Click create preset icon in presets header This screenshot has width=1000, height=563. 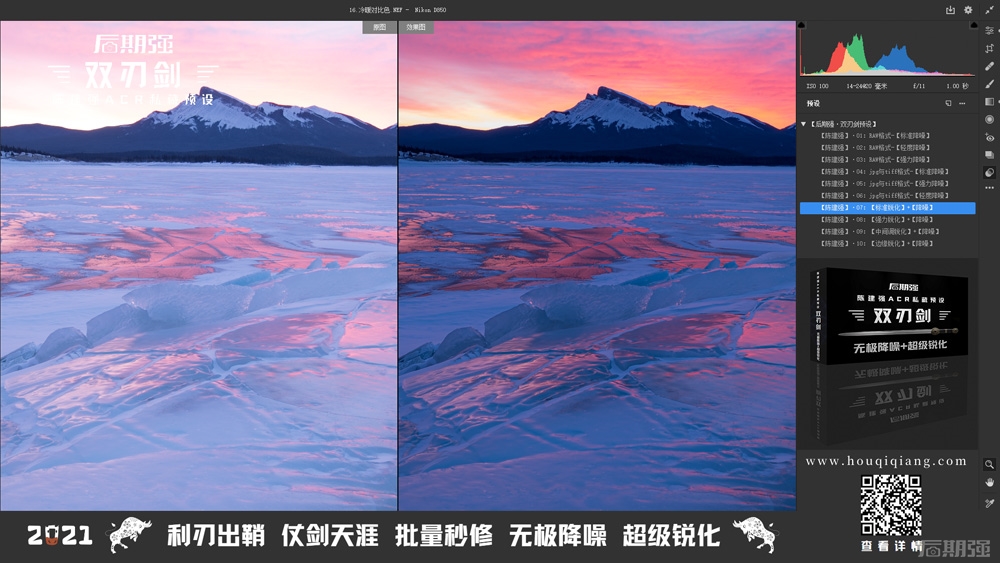point(948,103)
